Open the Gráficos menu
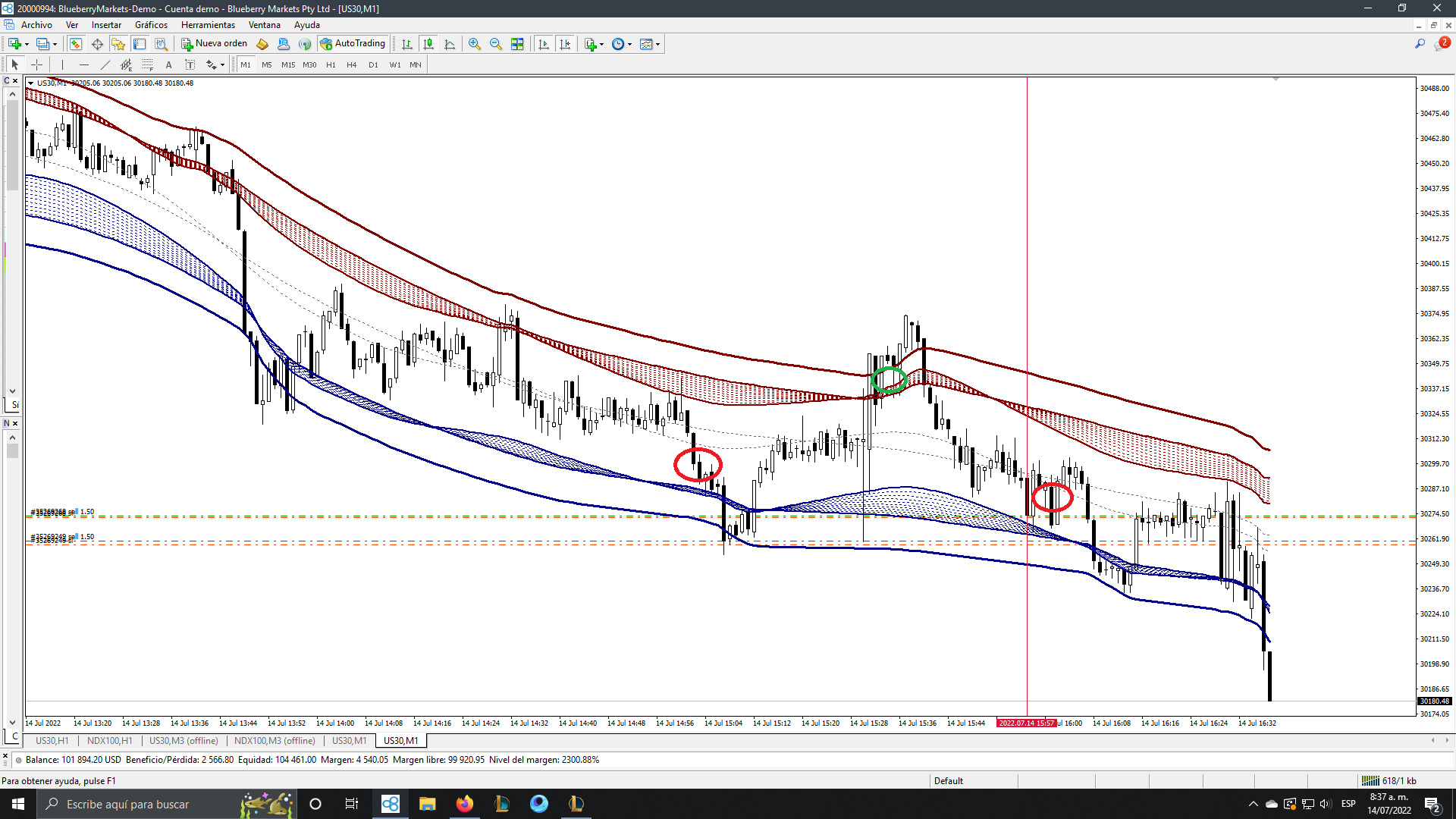 [x=151, y=25]
